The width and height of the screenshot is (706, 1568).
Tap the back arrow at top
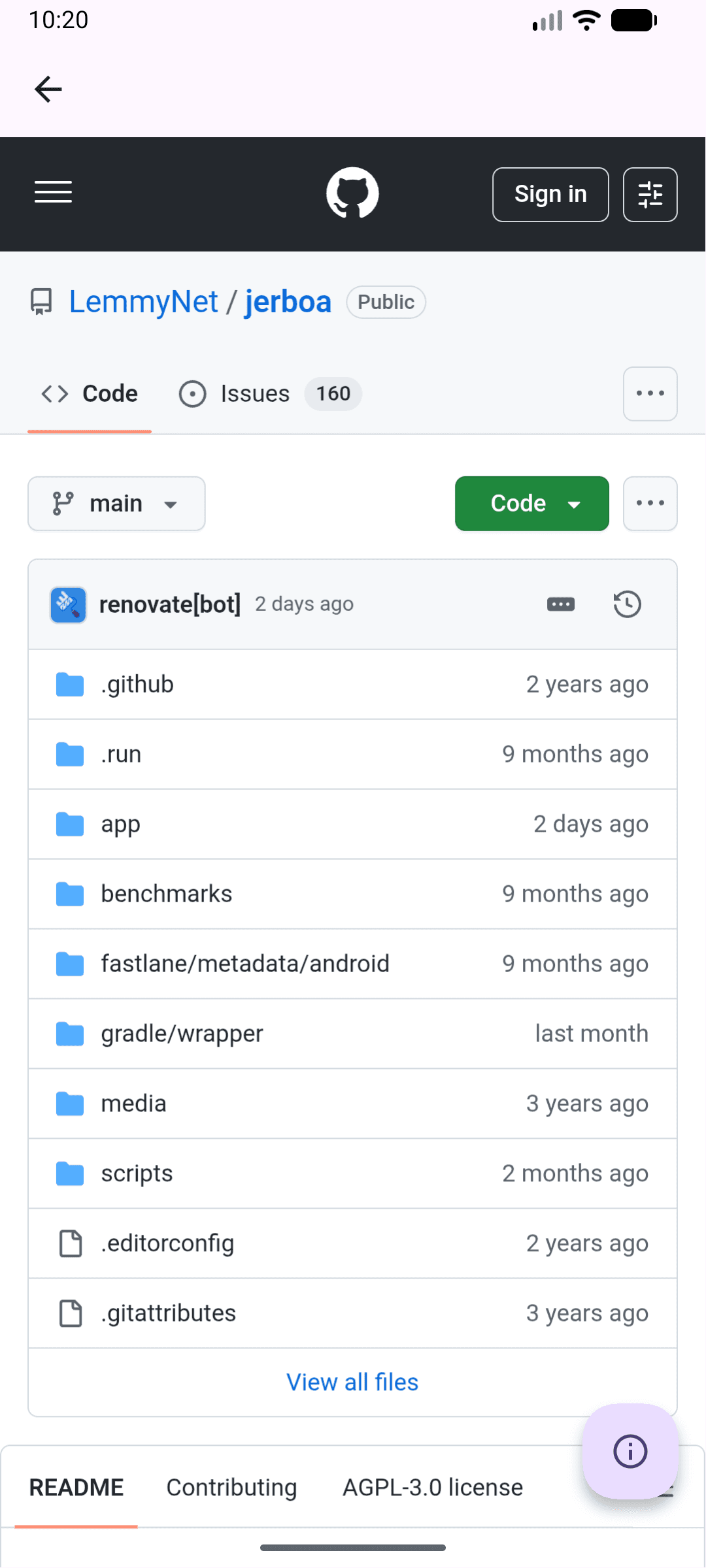pos(48,90)
